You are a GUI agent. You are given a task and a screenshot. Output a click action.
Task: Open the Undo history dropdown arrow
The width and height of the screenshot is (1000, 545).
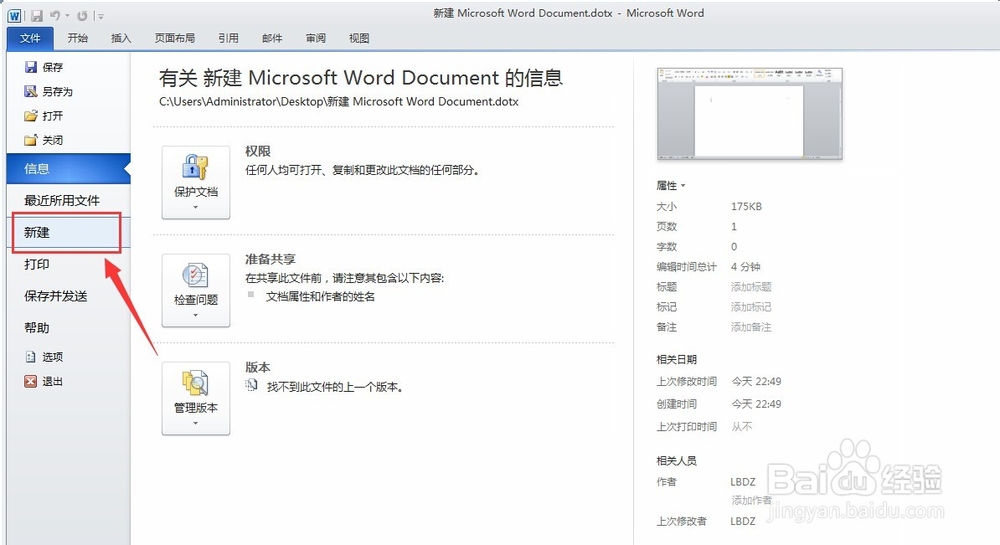coord(68,16)
